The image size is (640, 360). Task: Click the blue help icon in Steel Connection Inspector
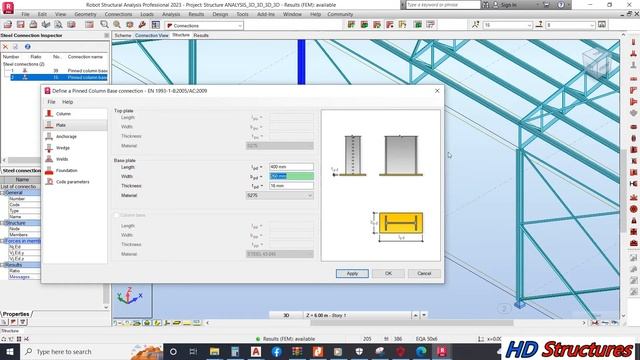pyautogui.click(x=27, y=47)
